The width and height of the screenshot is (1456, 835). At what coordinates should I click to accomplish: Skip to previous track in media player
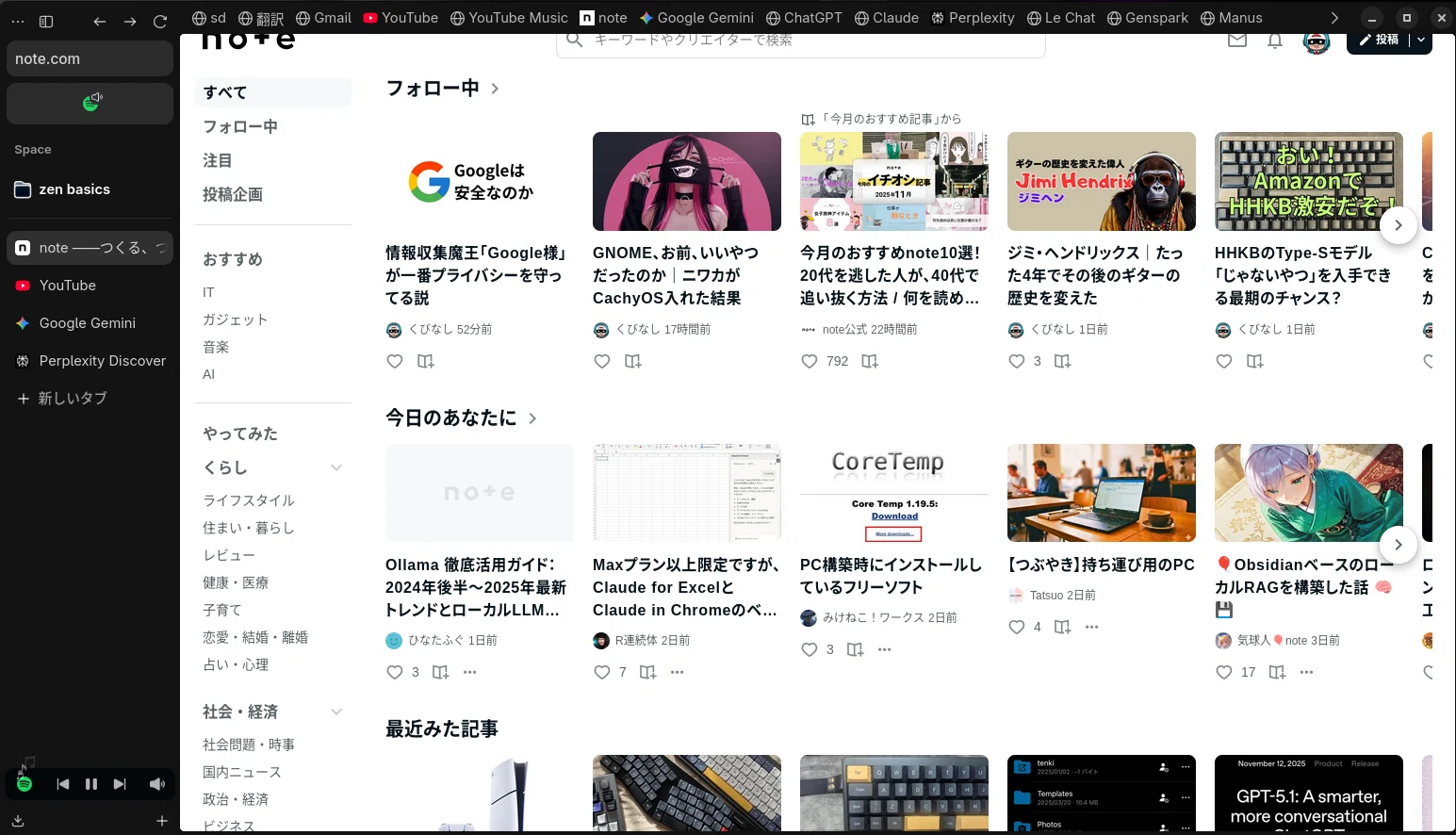point(62,784)
